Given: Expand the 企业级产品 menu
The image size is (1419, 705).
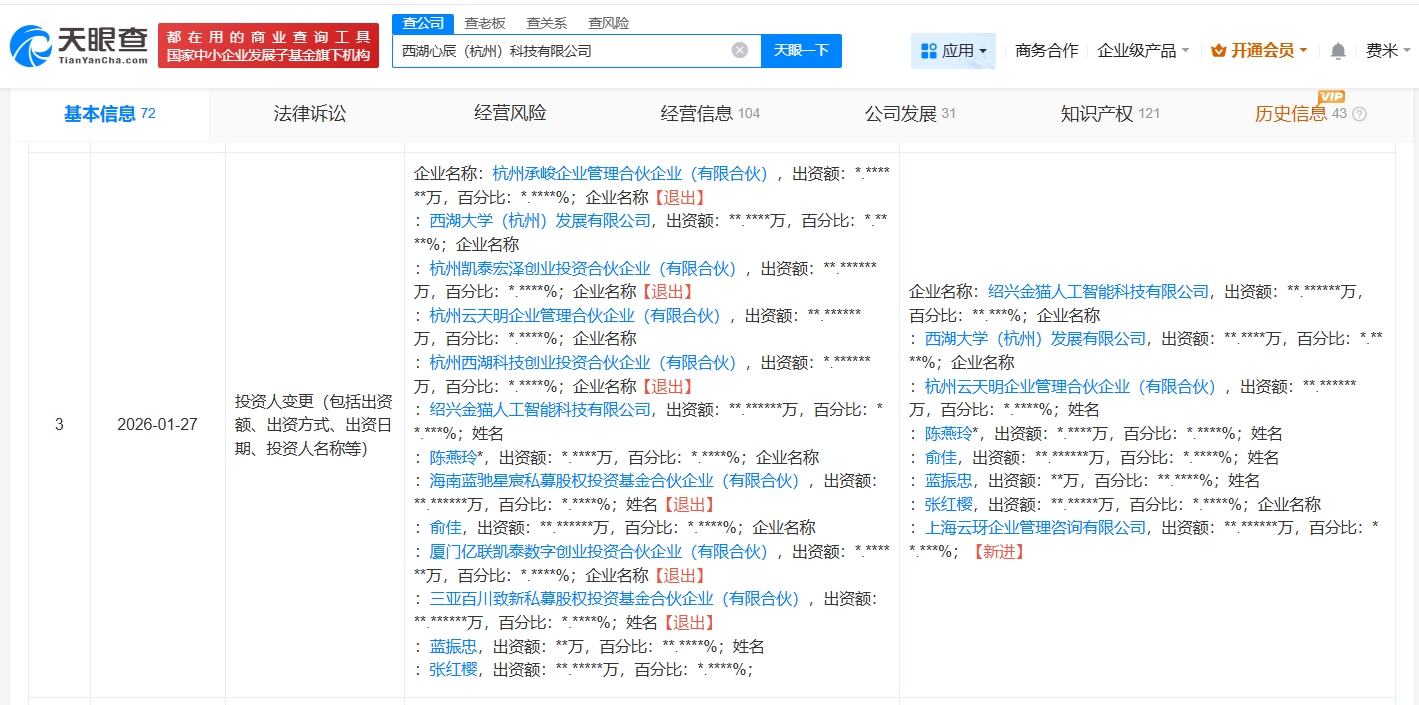Looking at the screenshot, I should click(1143, 50).
